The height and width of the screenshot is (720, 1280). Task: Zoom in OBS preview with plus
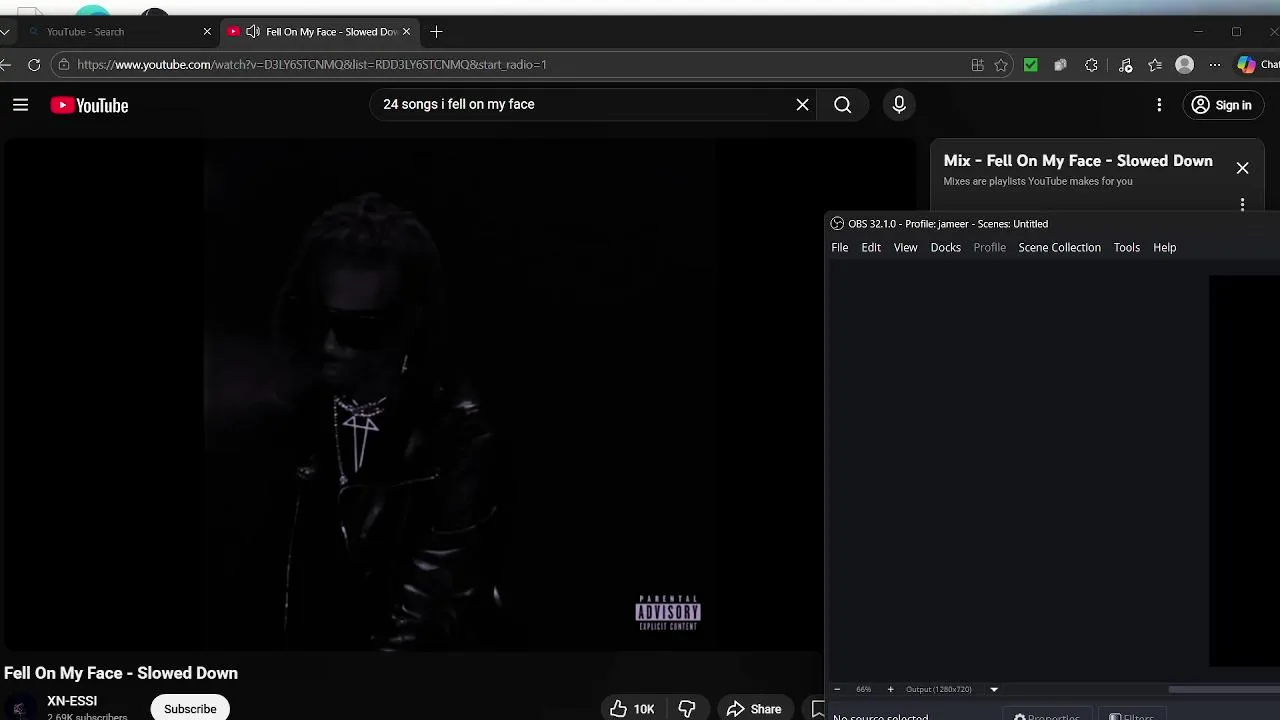[890, 689]
